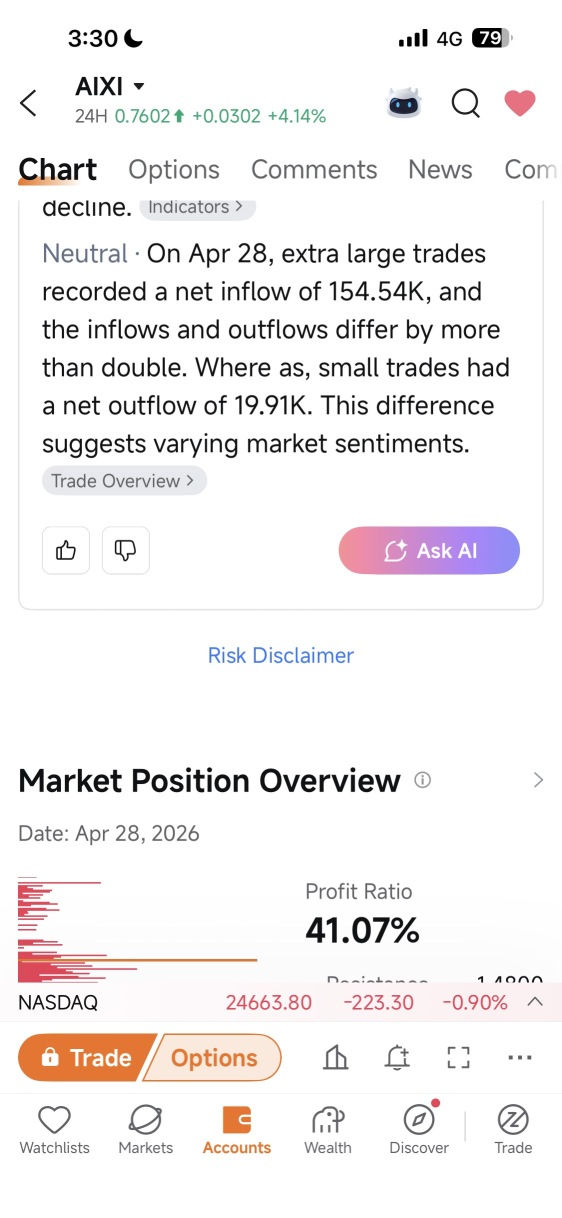Open the Market Position Overview info icon
Image resolution: width=562 pixels, height=1218 pixels.
[x=422, y=780]
